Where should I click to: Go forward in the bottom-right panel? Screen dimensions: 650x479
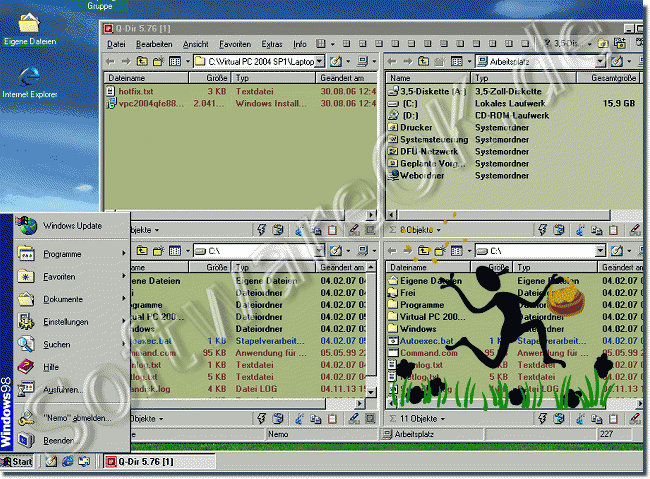click(407, 250)
